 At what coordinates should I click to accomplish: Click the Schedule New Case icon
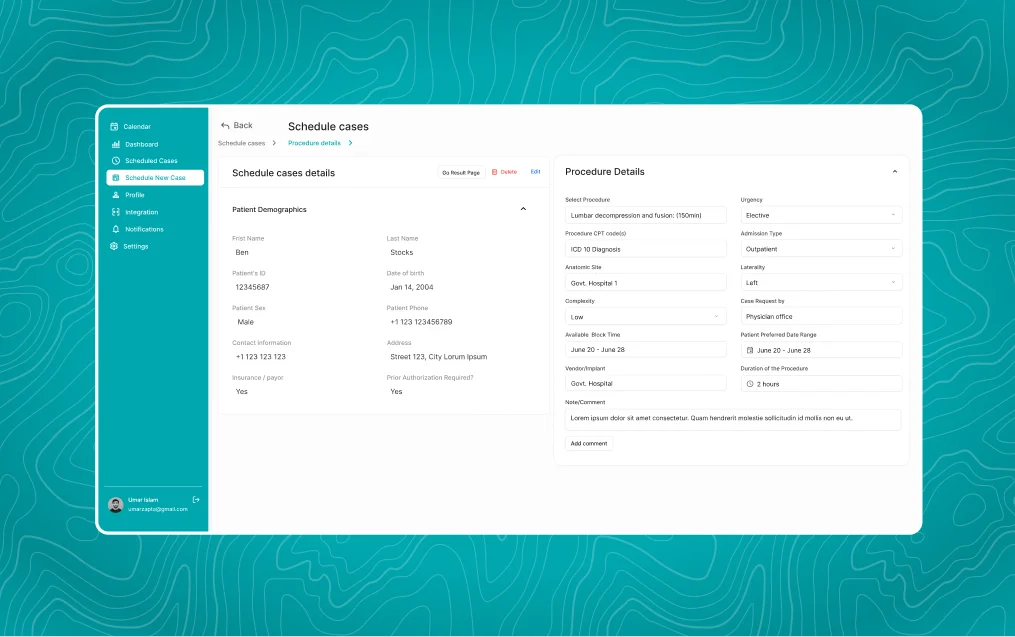click(x=116, y=177)
